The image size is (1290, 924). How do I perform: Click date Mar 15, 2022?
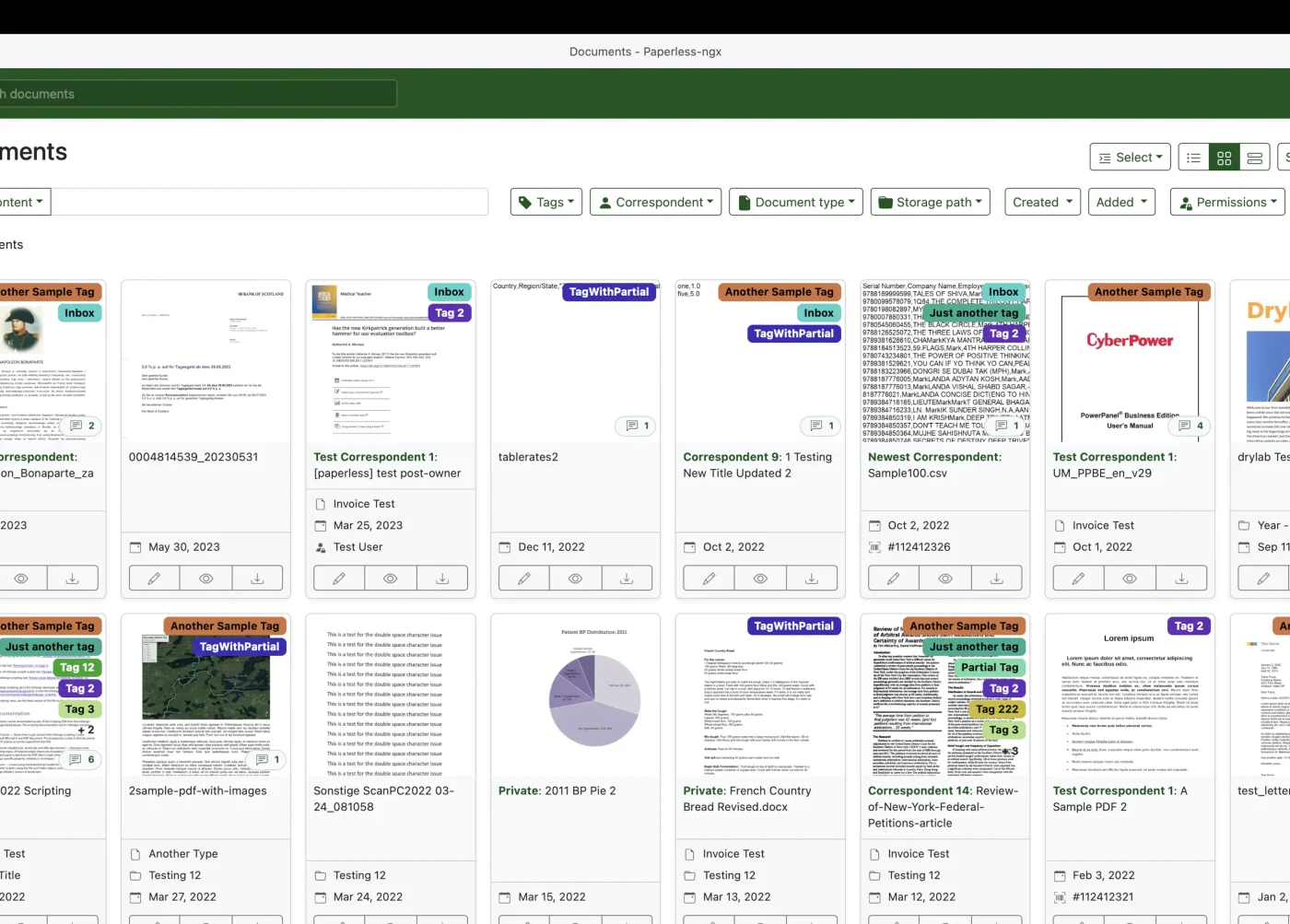pos(552,897)
